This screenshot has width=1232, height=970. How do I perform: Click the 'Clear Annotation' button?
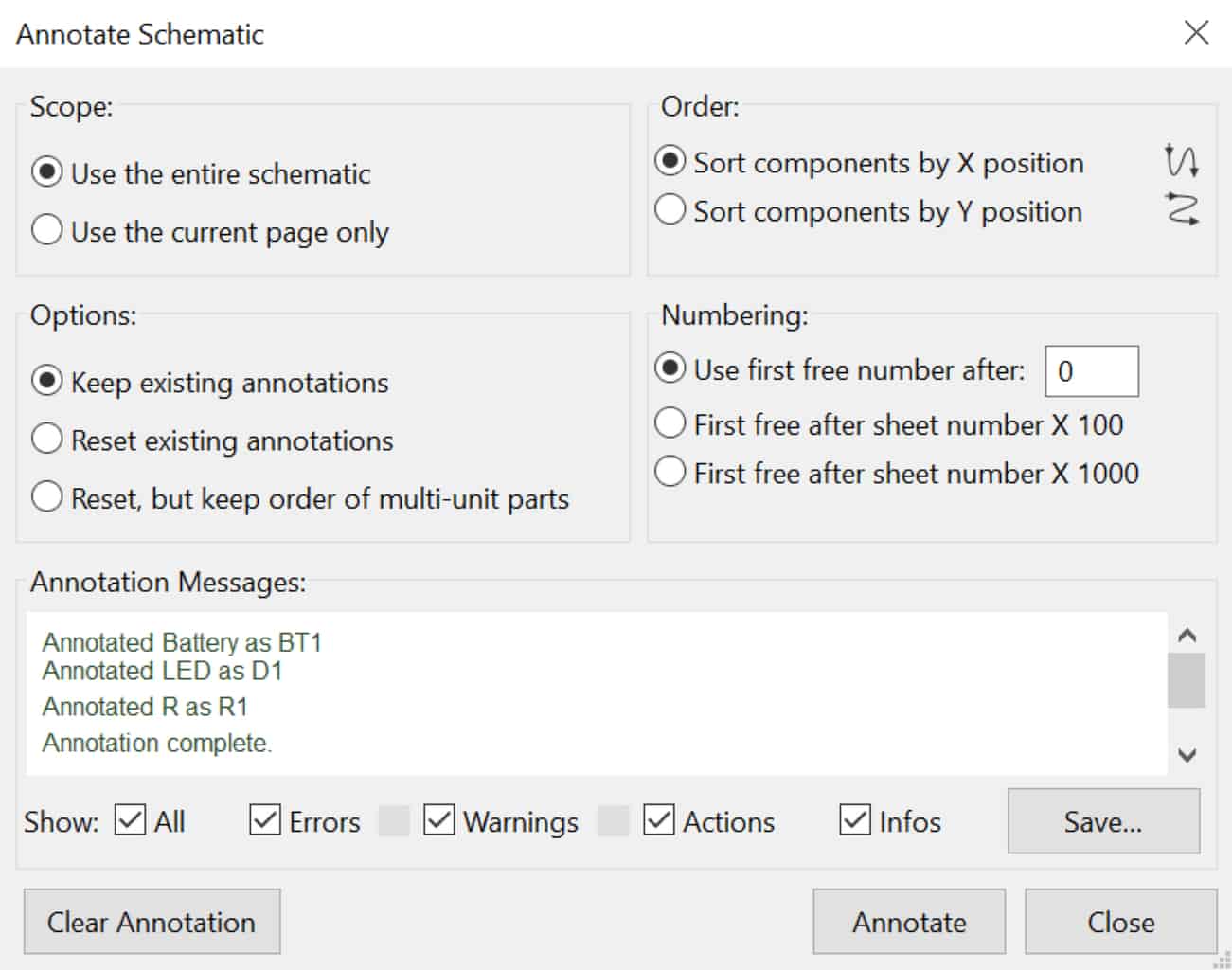[152, 921]
